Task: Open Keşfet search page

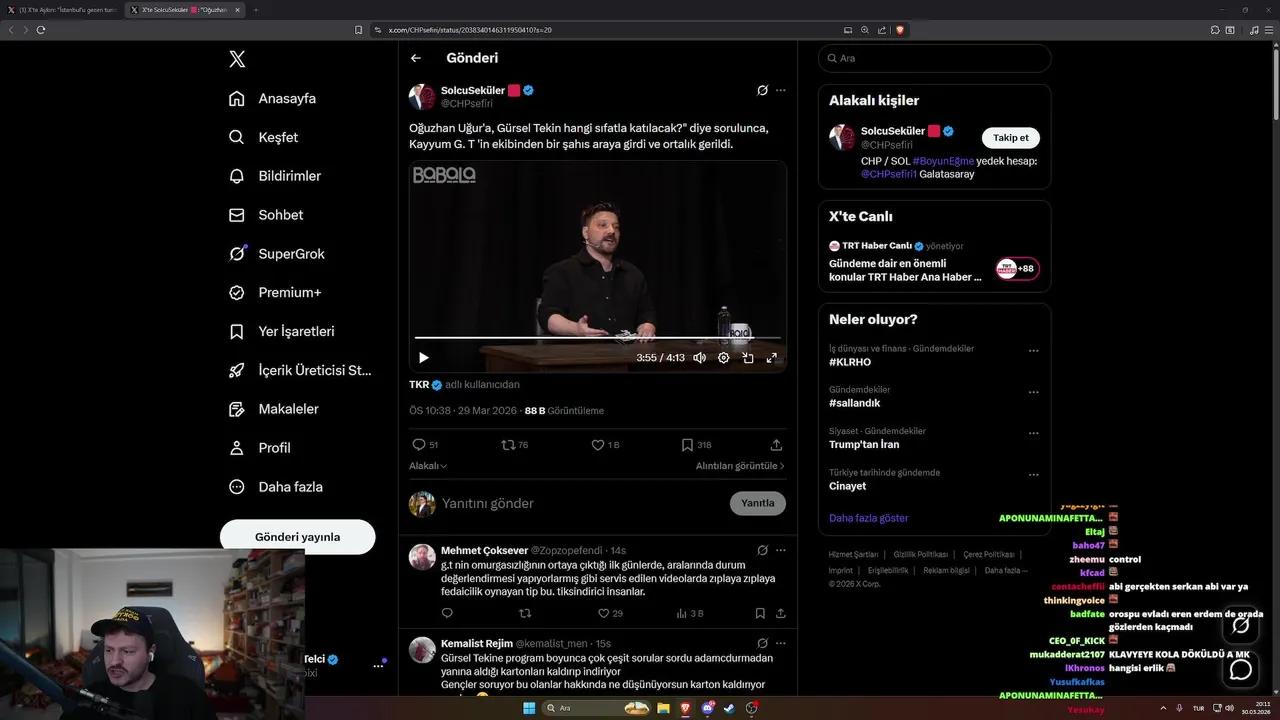Action: click(x=263, y=137)
